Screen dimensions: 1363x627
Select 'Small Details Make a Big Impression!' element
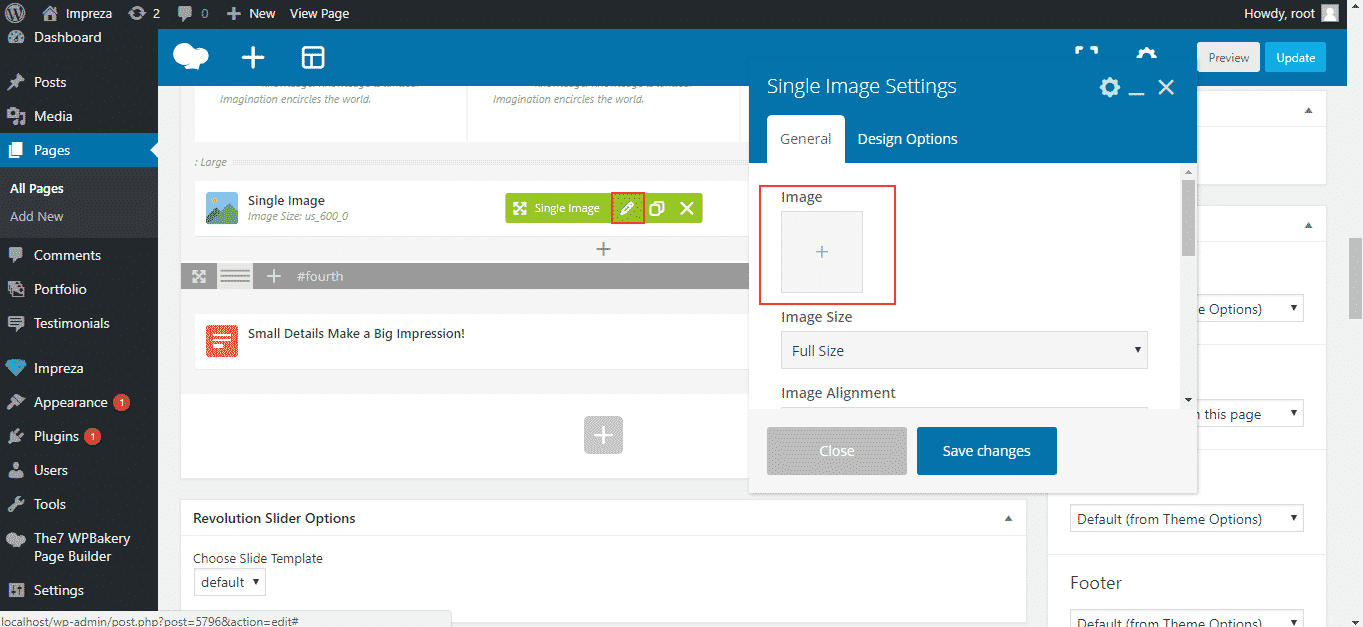coord(356,333)
